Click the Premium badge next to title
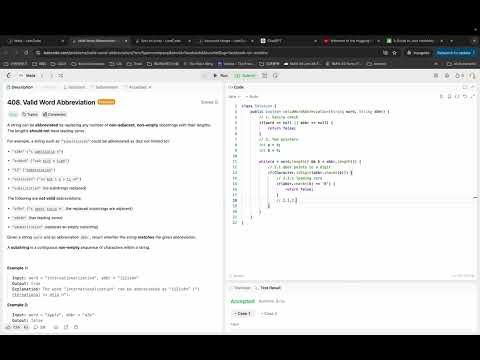 coord(106,102)
